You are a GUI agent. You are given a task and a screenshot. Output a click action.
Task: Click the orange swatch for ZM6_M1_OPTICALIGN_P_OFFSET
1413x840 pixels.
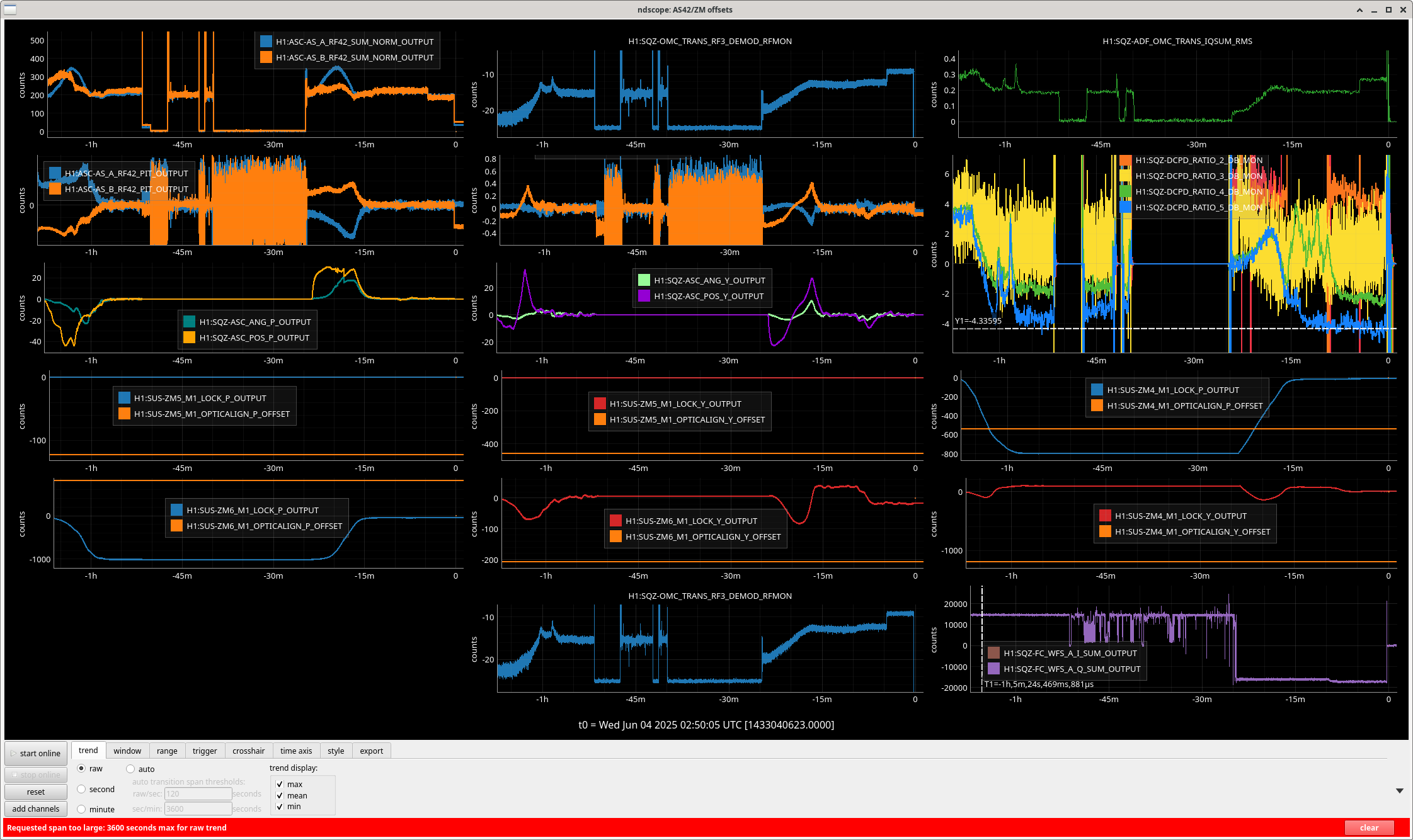[176, 526]
